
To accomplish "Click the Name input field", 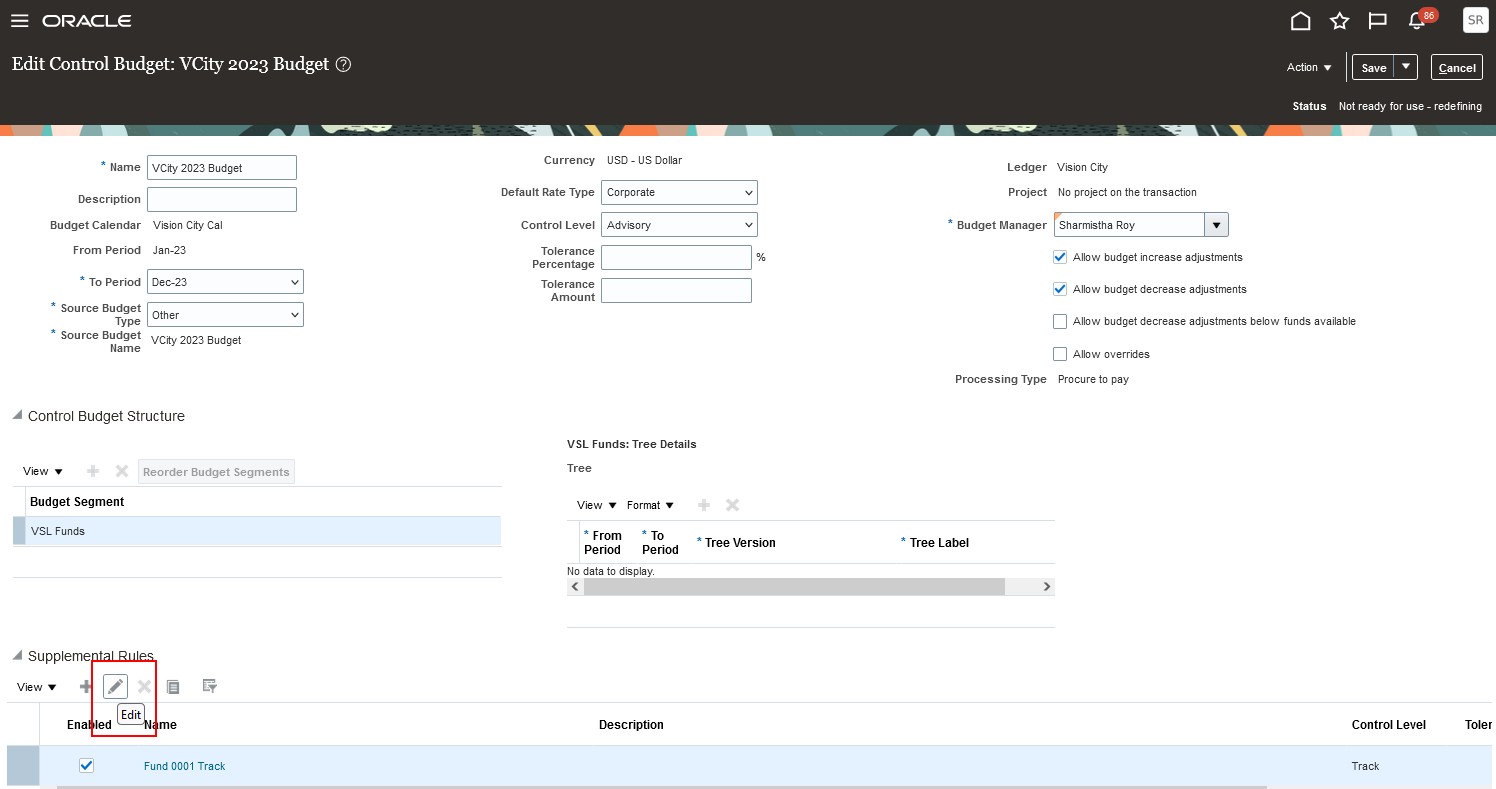I will pos(222,168).
